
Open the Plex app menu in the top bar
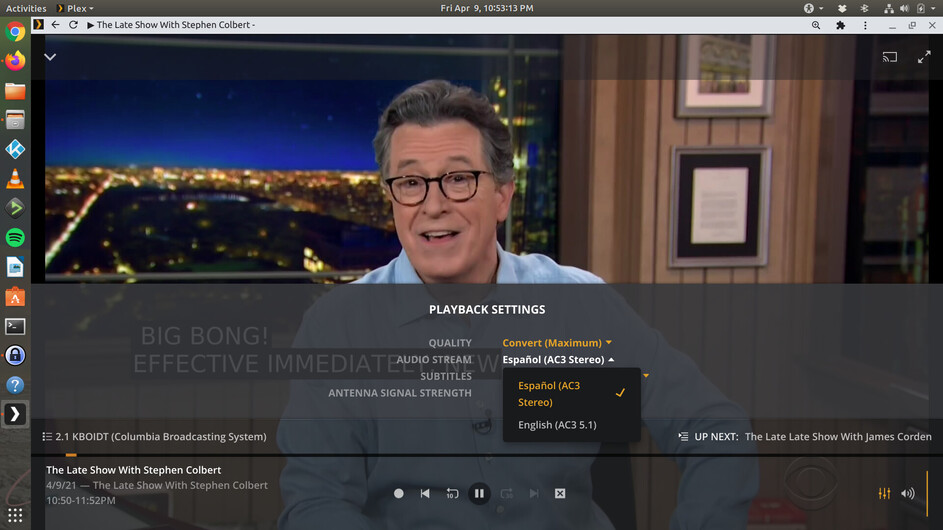pyautogui.click(x=75, y=8)
